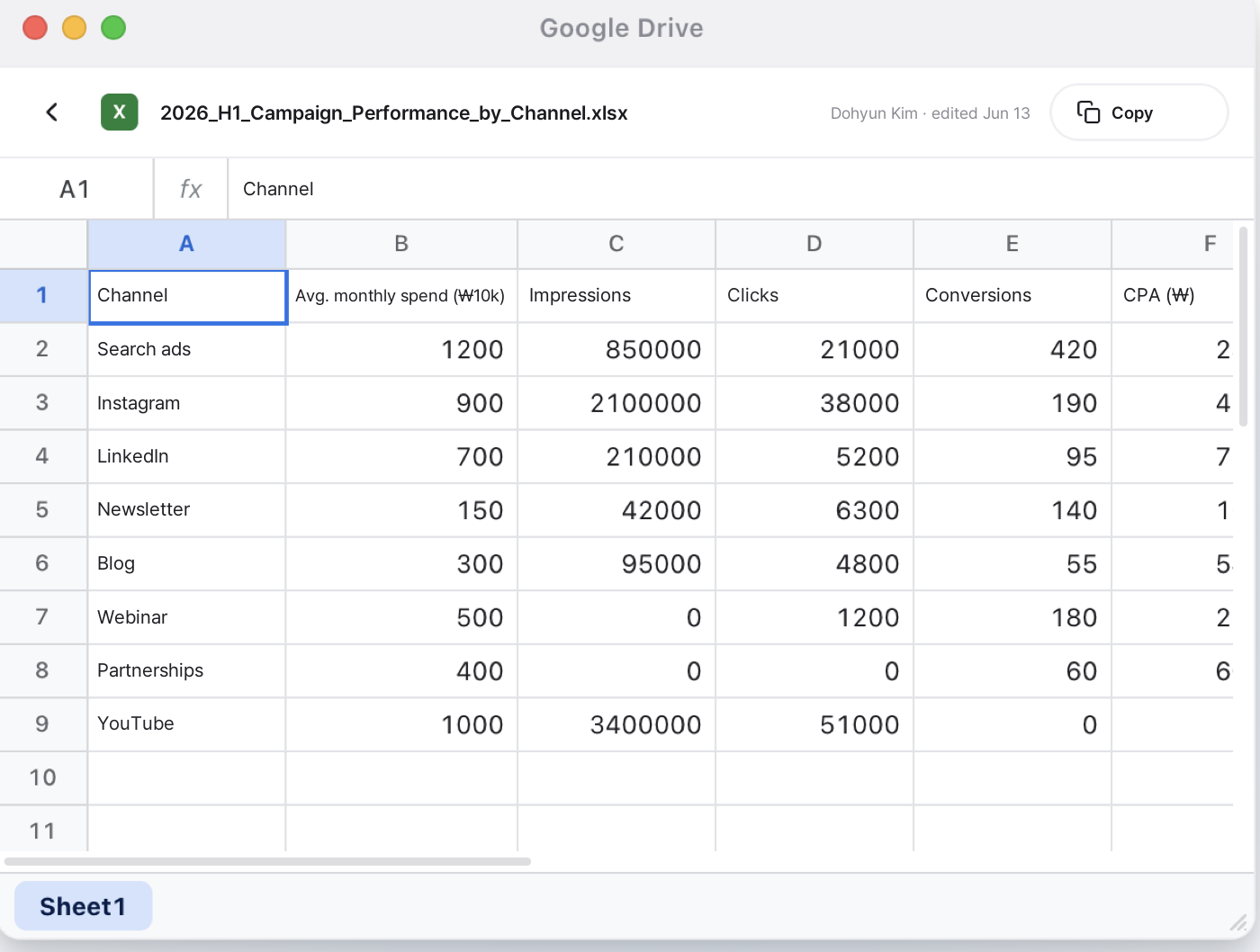The image size is (1260, 952).
Task: Select the Newsletter spend cell 150
Action: pyautogui.click(x=401, y=510)
